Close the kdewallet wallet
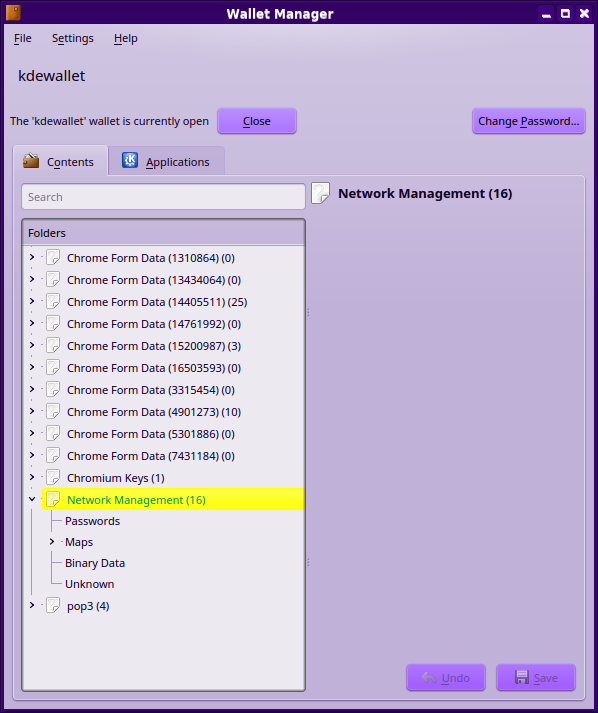This screenshot has width=598, height=713. click(257, 121)
